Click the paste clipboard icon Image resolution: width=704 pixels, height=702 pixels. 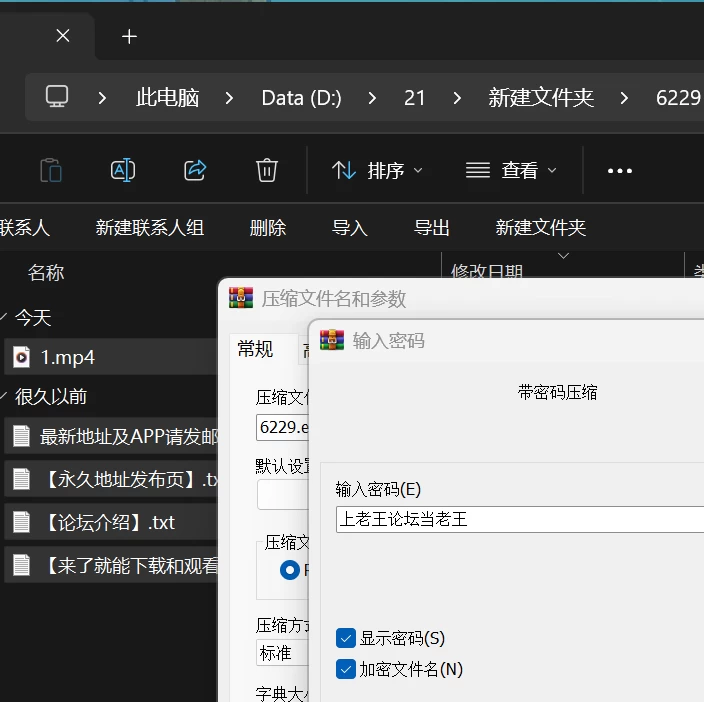point(51,170)
